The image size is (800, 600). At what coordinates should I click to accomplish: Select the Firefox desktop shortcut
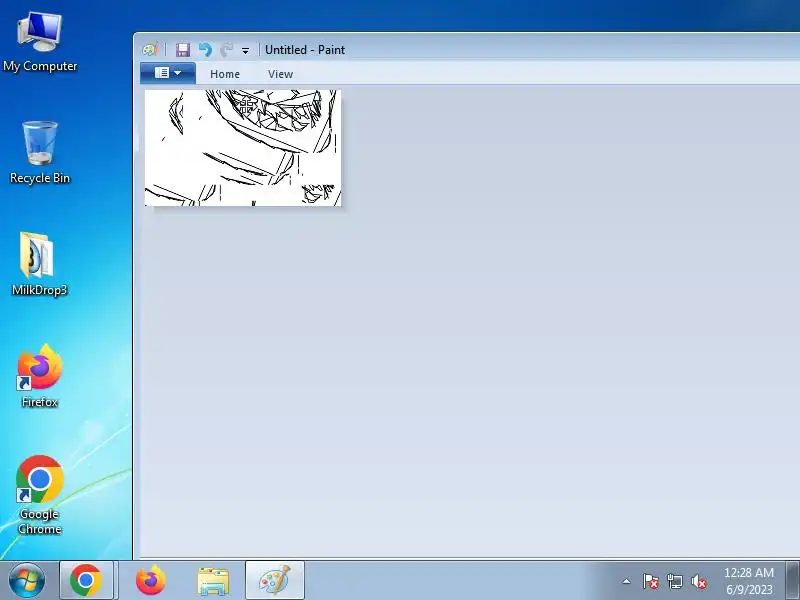coord(40,377)
